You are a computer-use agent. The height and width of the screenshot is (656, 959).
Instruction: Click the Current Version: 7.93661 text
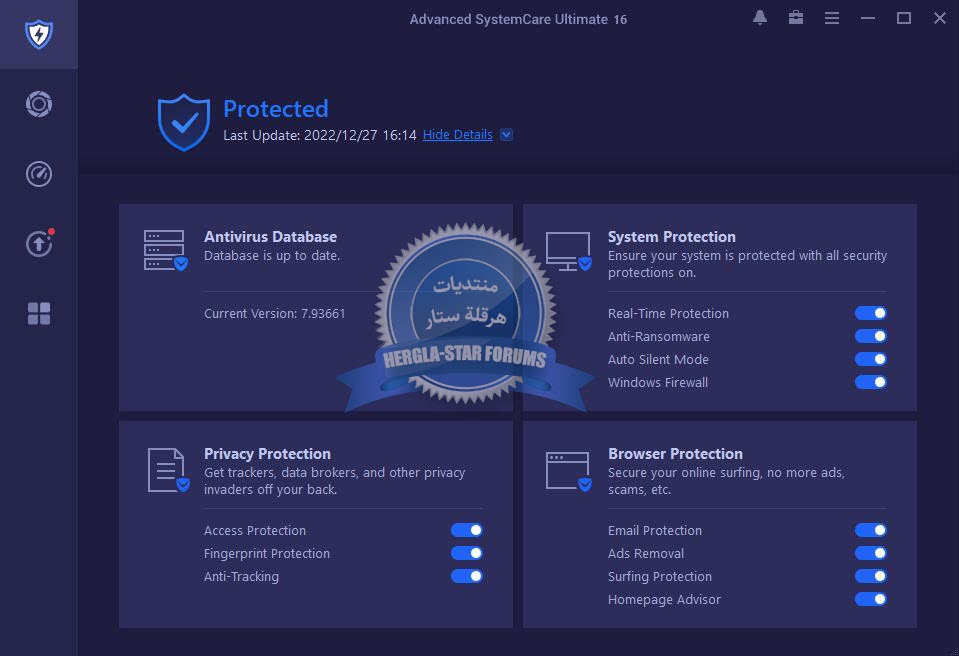coord(275,314)
